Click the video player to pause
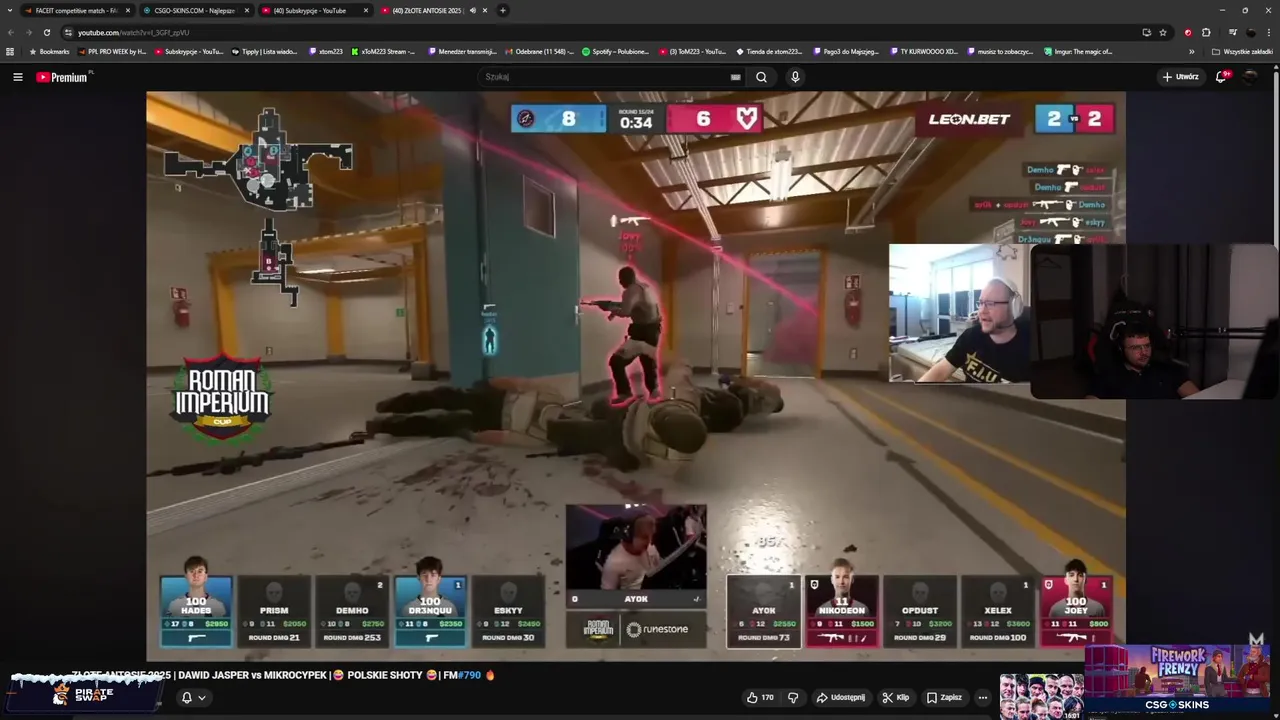This screenshot has width=1280, height=720. click(635, 375)
